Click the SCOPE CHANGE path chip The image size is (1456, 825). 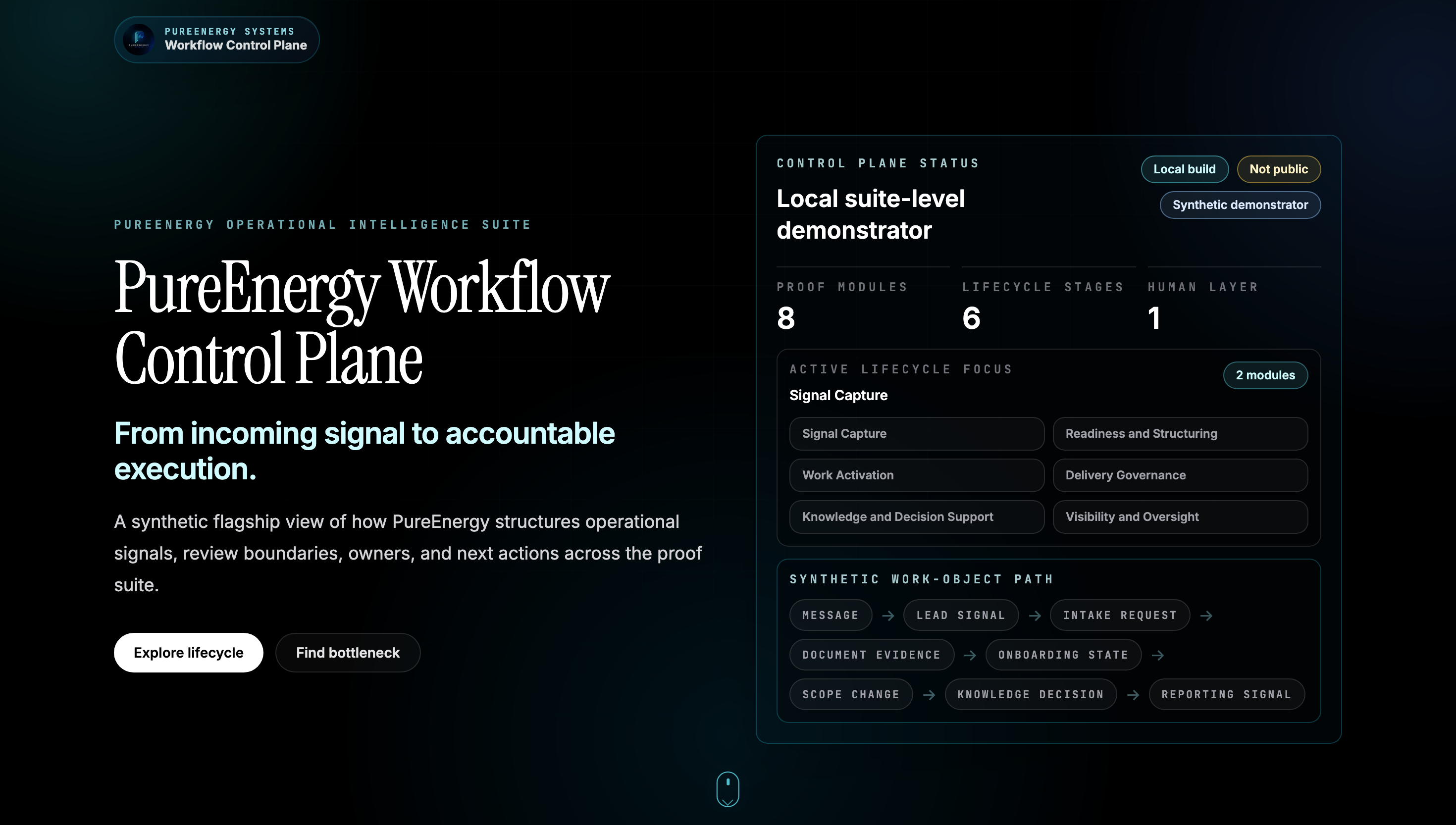coord(851,694)
